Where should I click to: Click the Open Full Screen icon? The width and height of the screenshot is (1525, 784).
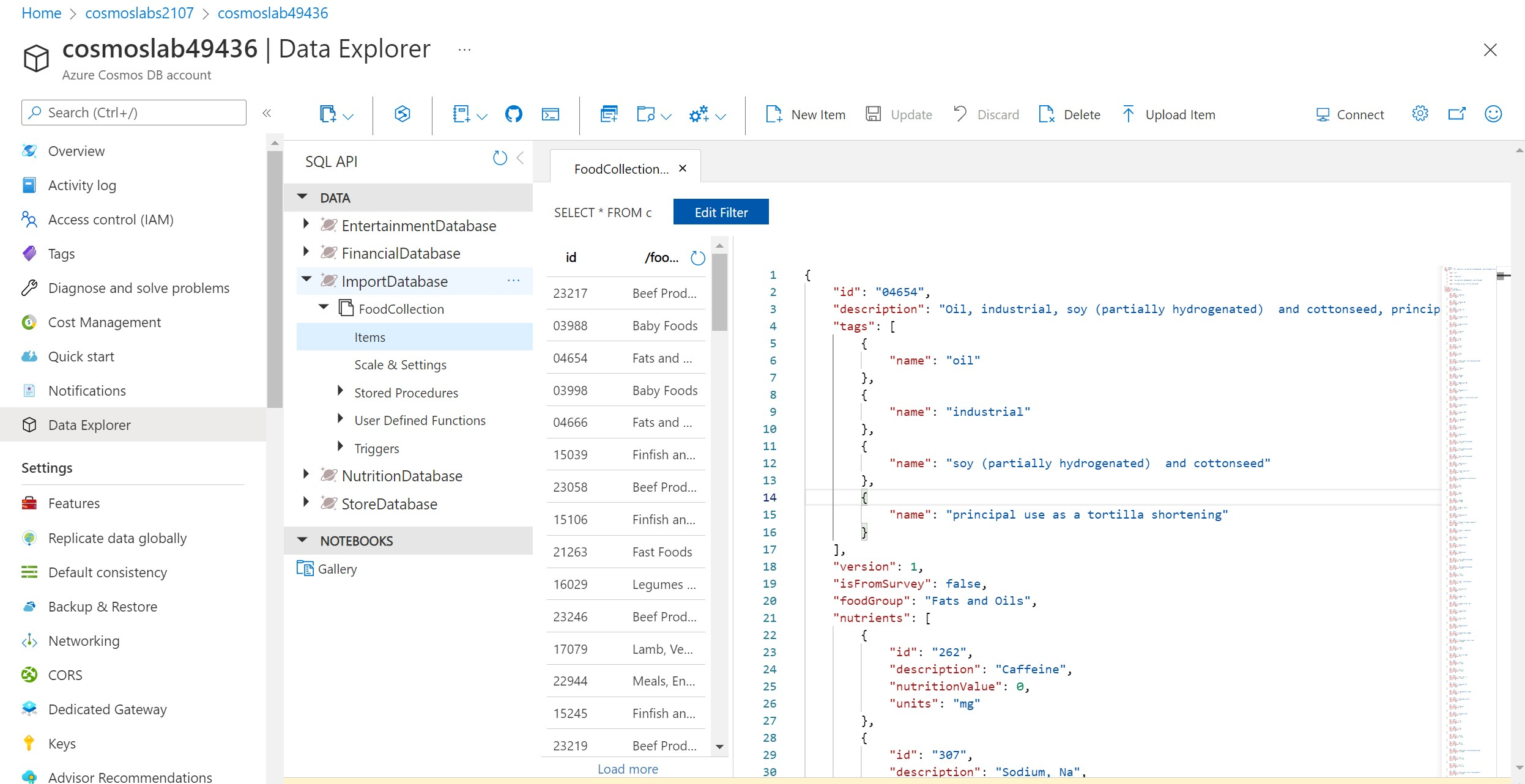[1457, 114]
